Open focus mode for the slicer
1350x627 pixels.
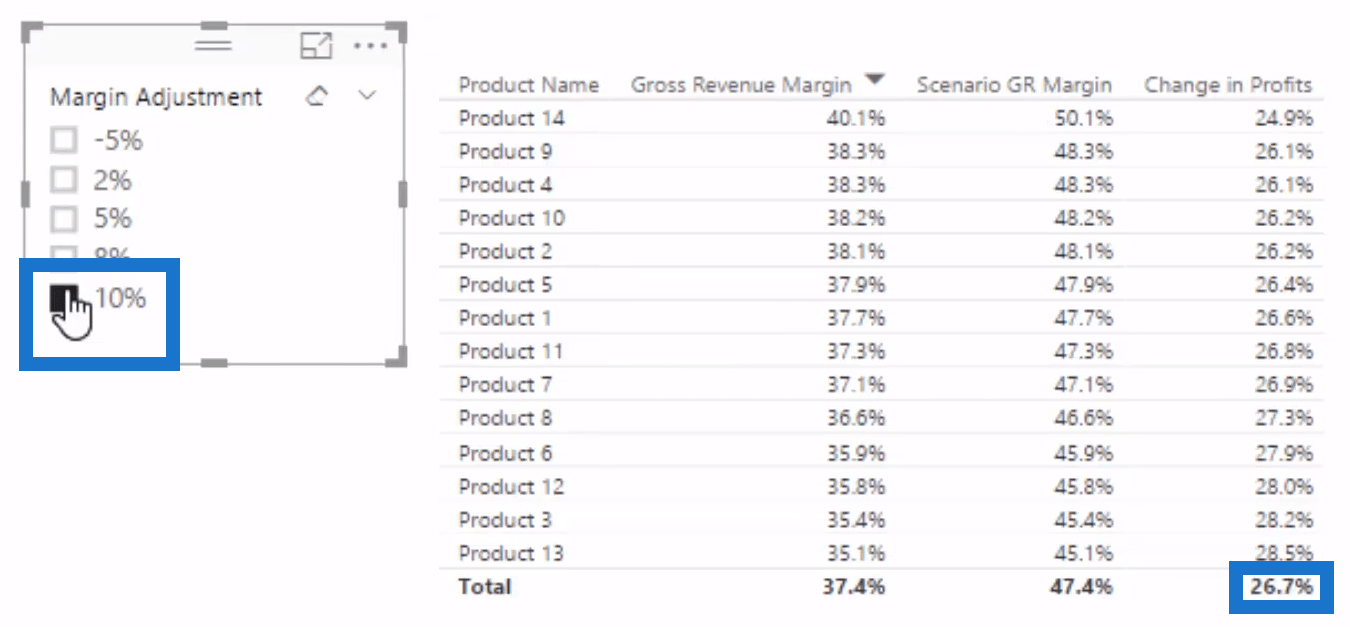316,46
